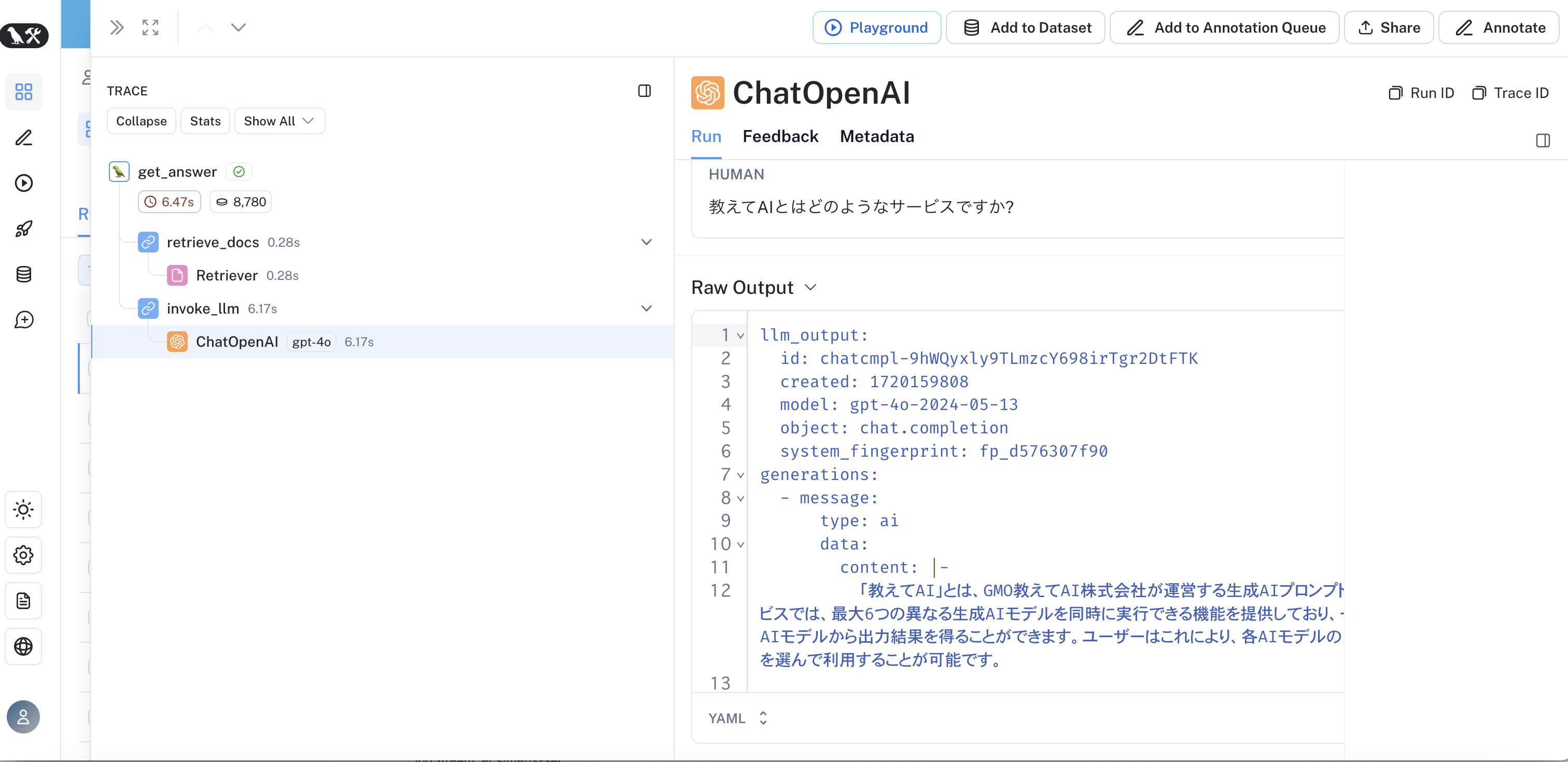Open the documentation file icon in sidebar
Screen dimensions: 1568x762
pos(24,601)
